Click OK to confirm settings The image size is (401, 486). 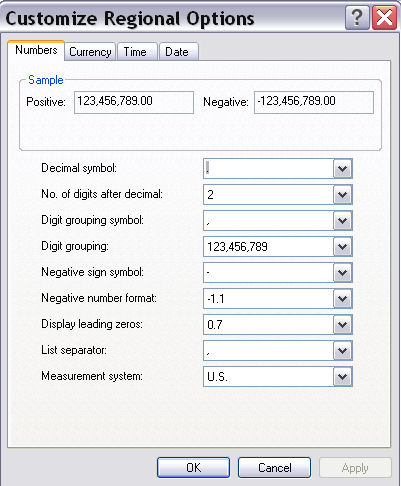tap(193, 468)
